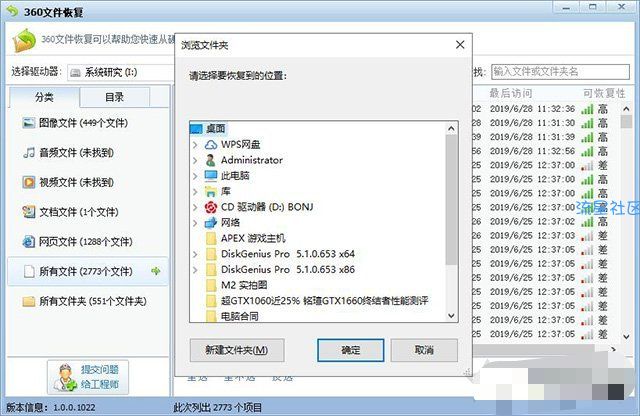Switch to the 分类 tab

pyautogui.click(x=44, y=97)
